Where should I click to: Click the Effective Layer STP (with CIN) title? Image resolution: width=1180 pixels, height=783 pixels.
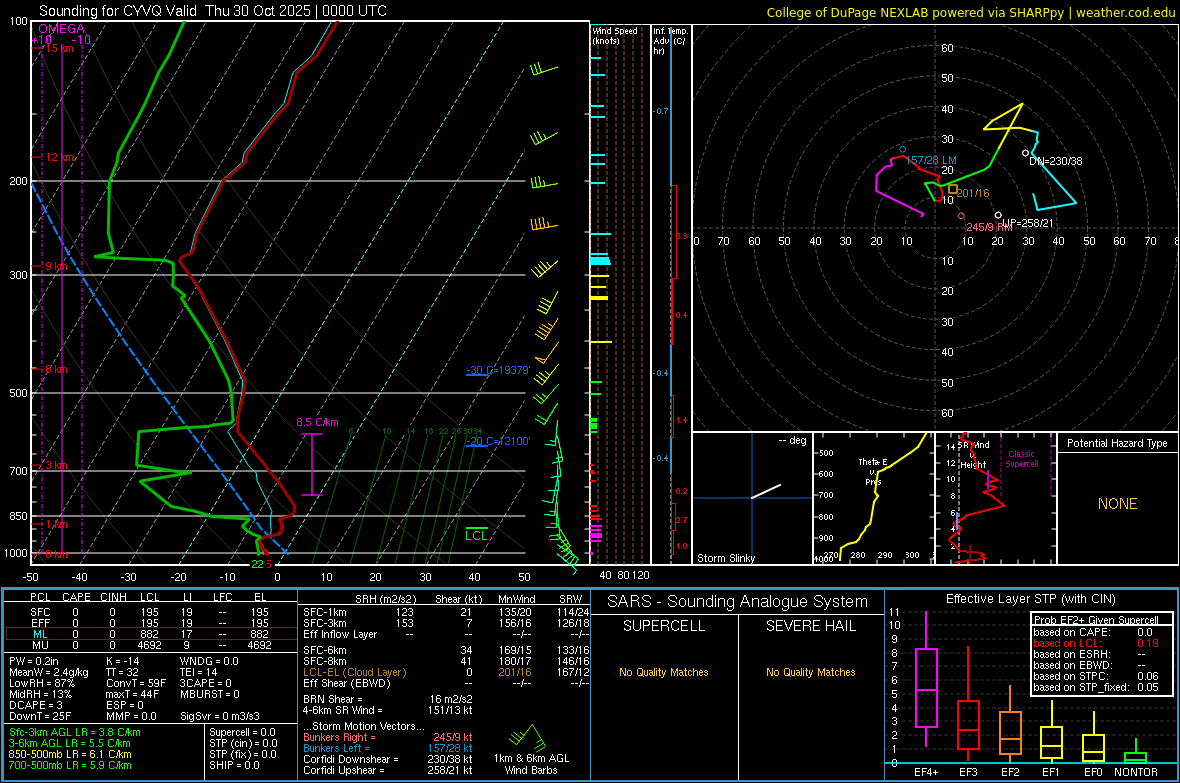click(1030, 599)
